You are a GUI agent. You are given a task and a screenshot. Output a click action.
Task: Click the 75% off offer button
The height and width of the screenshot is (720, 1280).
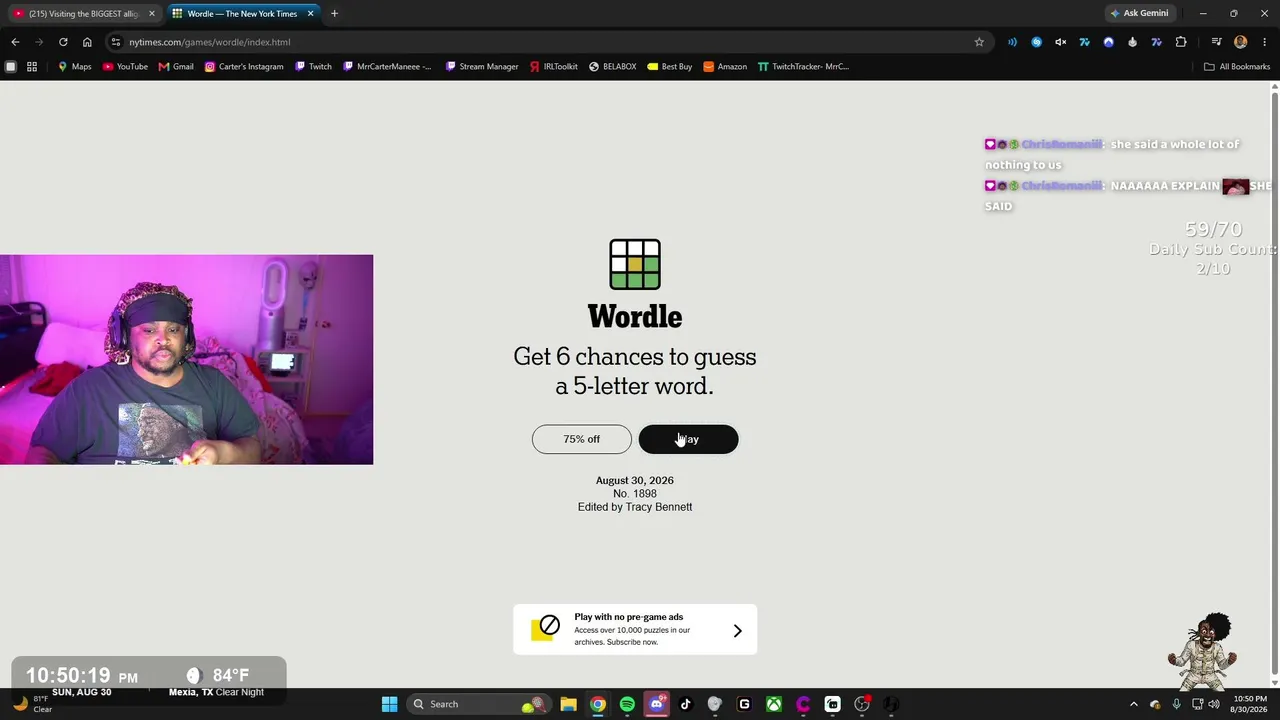[581, 439]
